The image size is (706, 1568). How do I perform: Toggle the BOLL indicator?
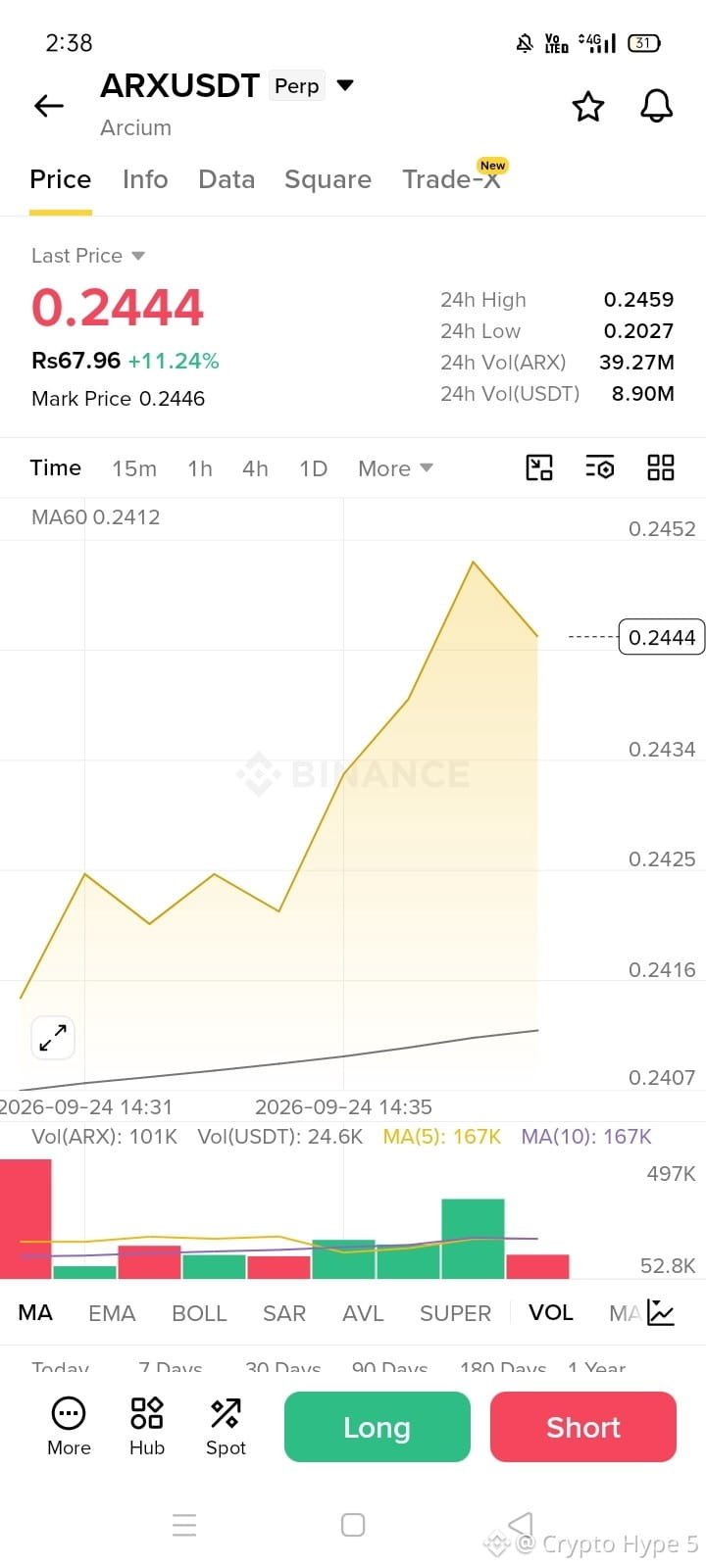click(199, 1313)
